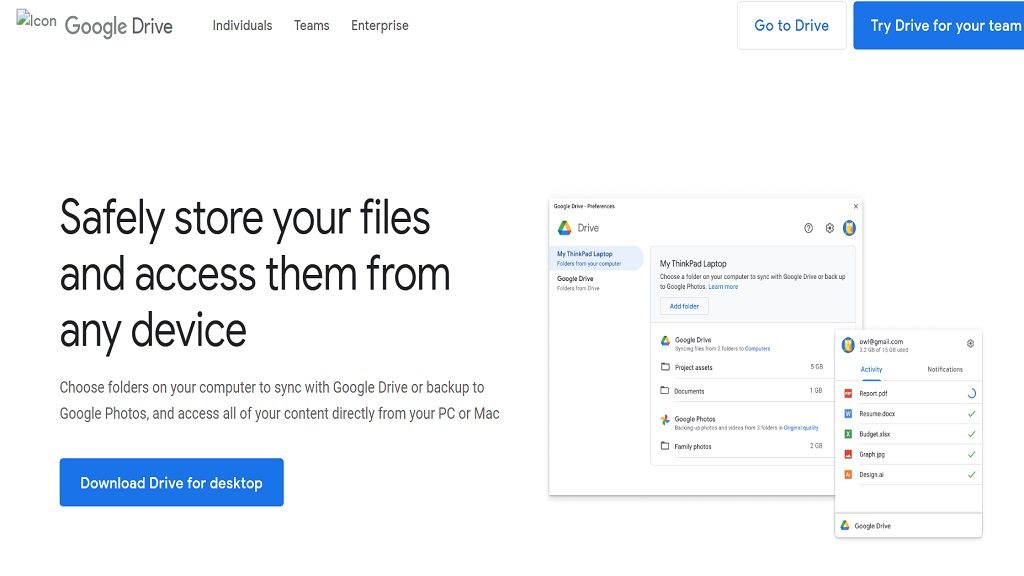Switch to the Activity tab
This screenshot has width=1024, height=576.
click(x=871, y=370)
